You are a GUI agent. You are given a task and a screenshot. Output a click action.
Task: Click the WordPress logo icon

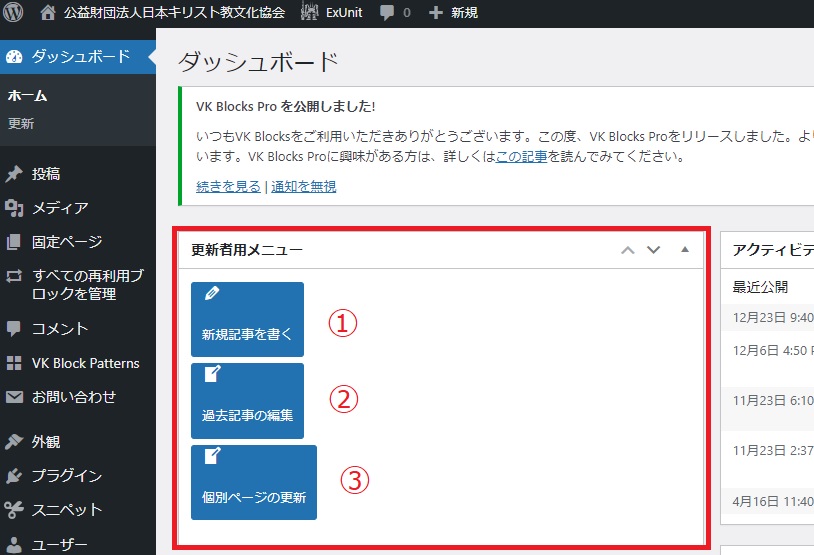coord(14,13)
